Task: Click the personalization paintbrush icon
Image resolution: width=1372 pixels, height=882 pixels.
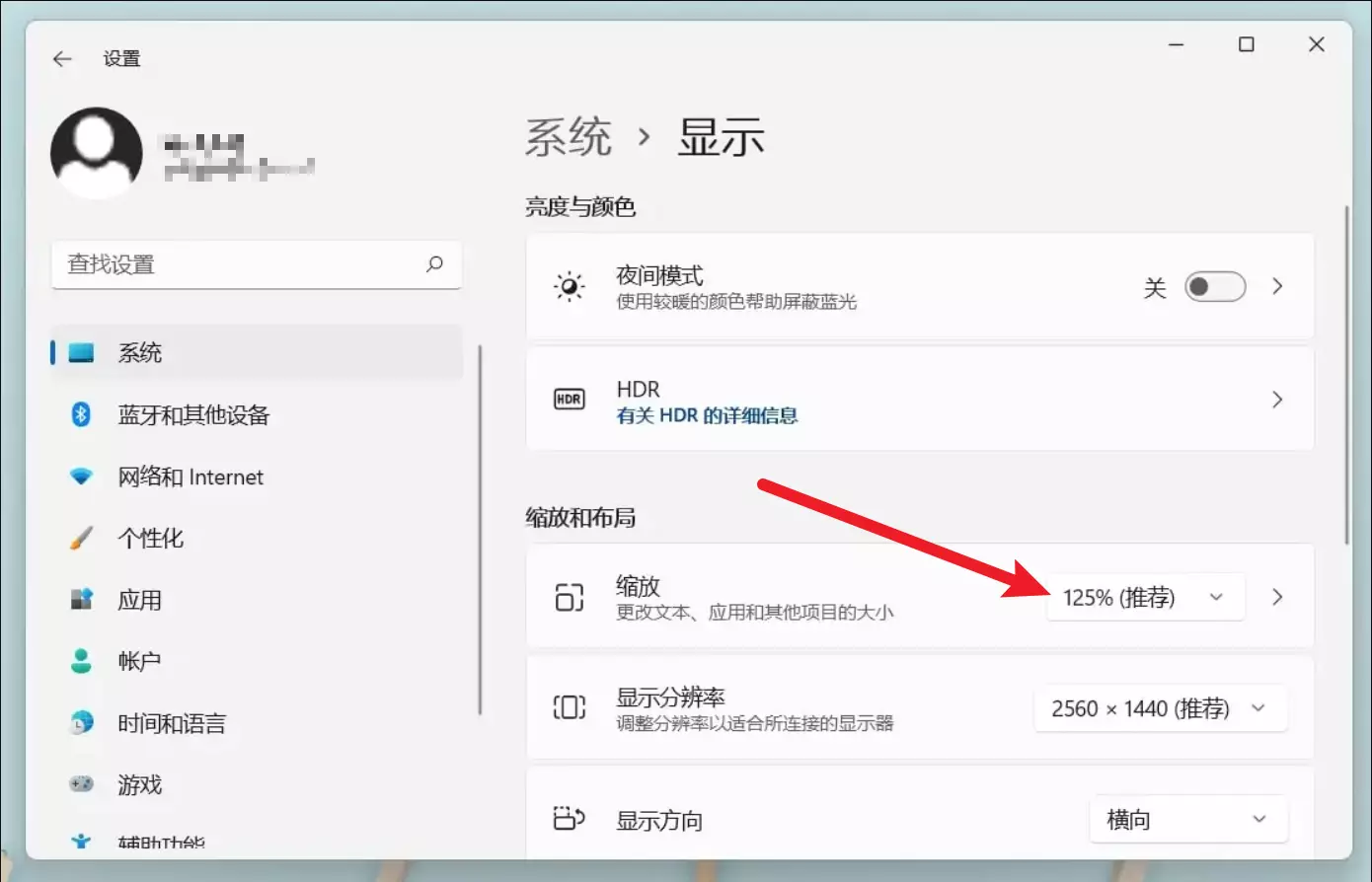Action: 81,538
